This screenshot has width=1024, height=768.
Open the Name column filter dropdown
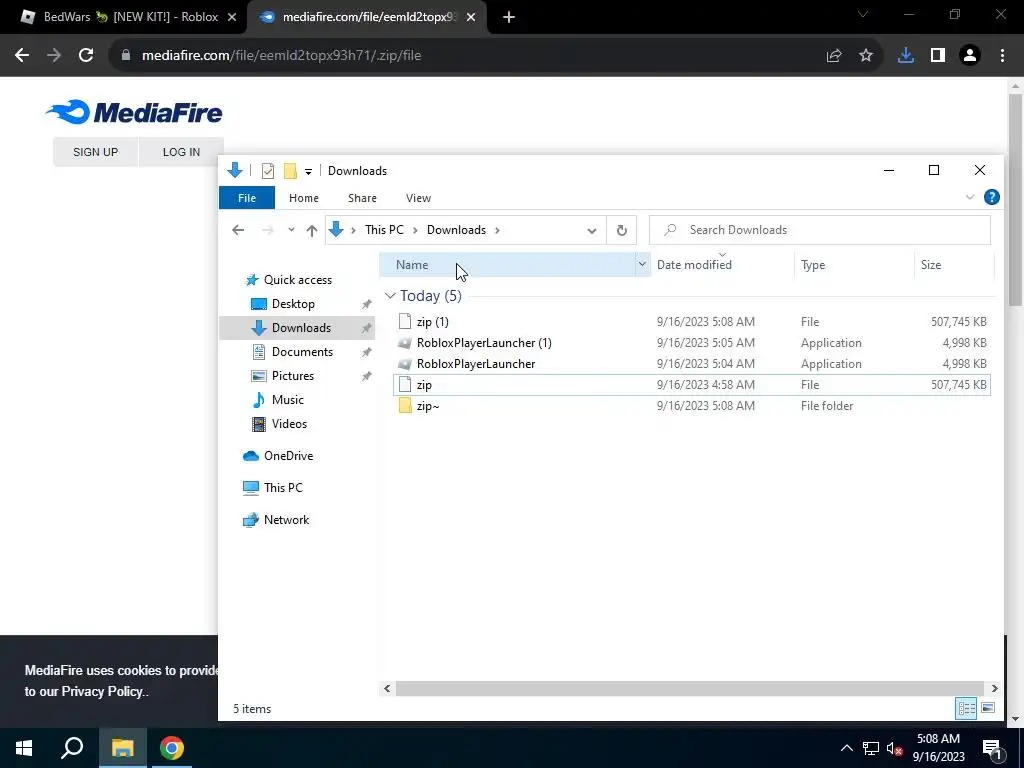tap(642, 264)
